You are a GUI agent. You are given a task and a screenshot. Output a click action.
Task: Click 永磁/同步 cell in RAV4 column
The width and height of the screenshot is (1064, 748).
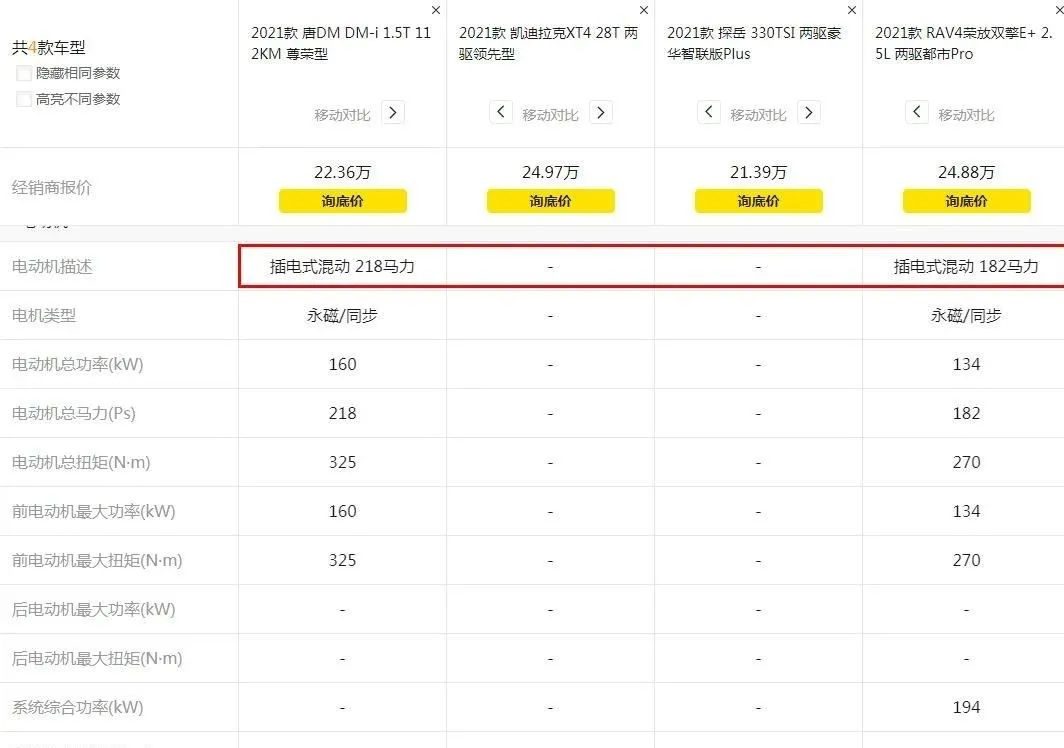[x=966, y=316]
